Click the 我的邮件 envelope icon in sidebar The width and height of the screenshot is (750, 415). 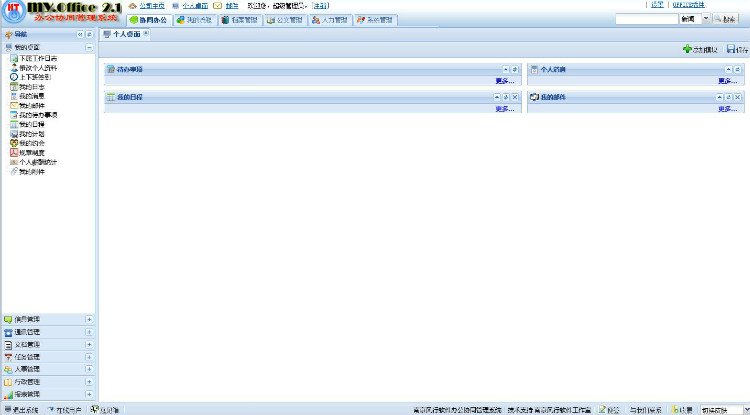pyautogui.click(x=13, y=105)
